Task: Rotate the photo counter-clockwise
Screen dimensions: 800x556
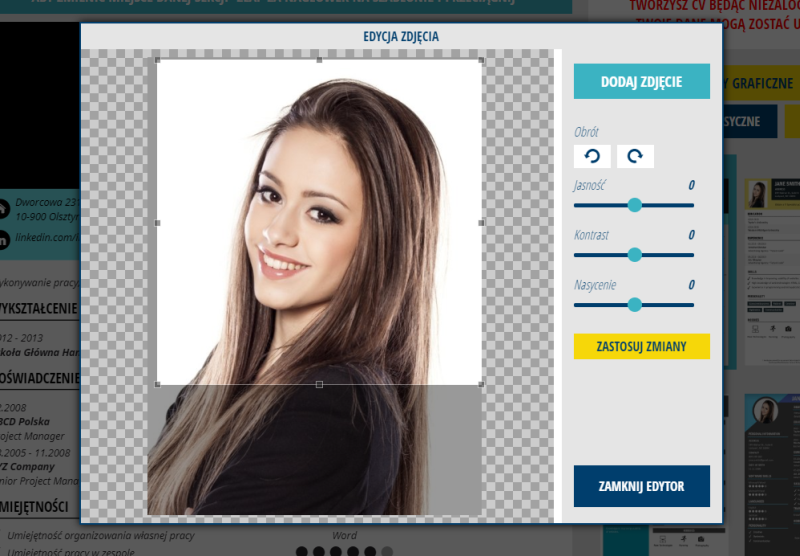Action: pyautogui.click(x=592, y=156)
